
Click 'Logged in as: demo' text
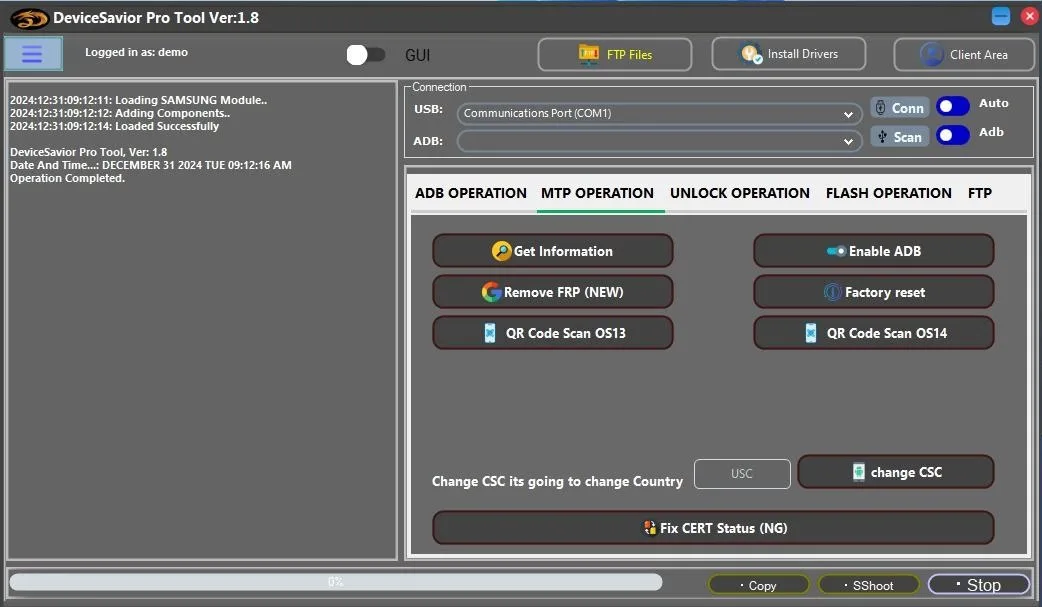(x=136, y=52)
